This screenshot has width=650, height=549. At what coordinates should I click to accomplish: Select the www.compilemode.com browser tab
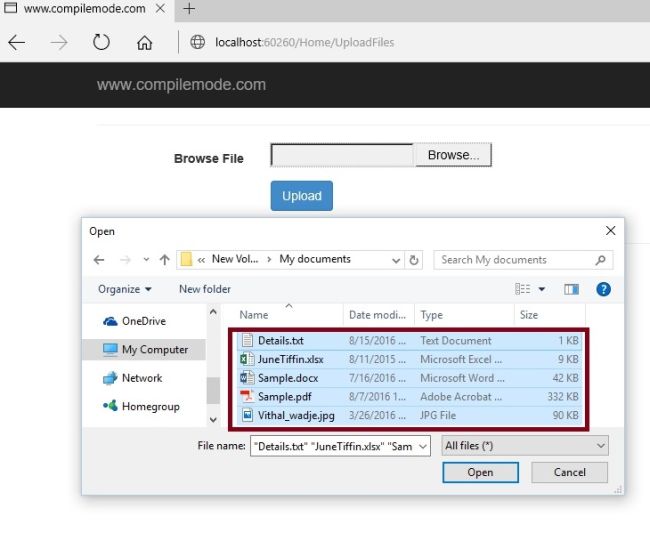point(85,9)
